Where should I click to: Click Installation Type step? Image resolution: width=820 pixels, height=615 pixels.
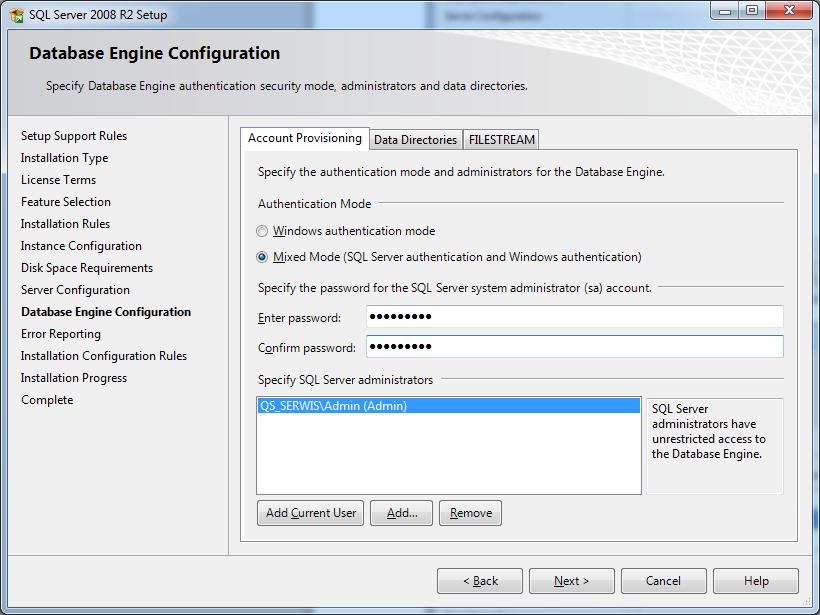click(x=64, y=158)
